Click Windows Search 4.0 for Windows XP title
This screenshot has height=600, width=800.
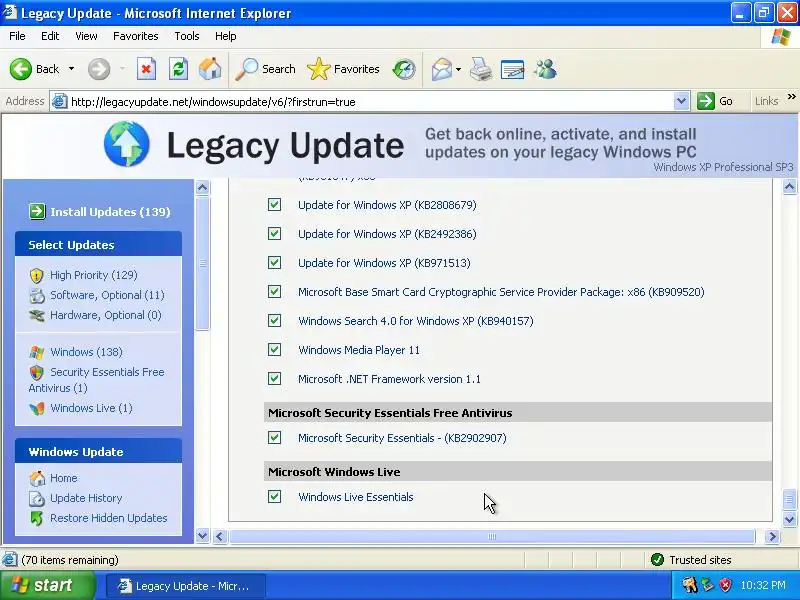pos(416,321)
